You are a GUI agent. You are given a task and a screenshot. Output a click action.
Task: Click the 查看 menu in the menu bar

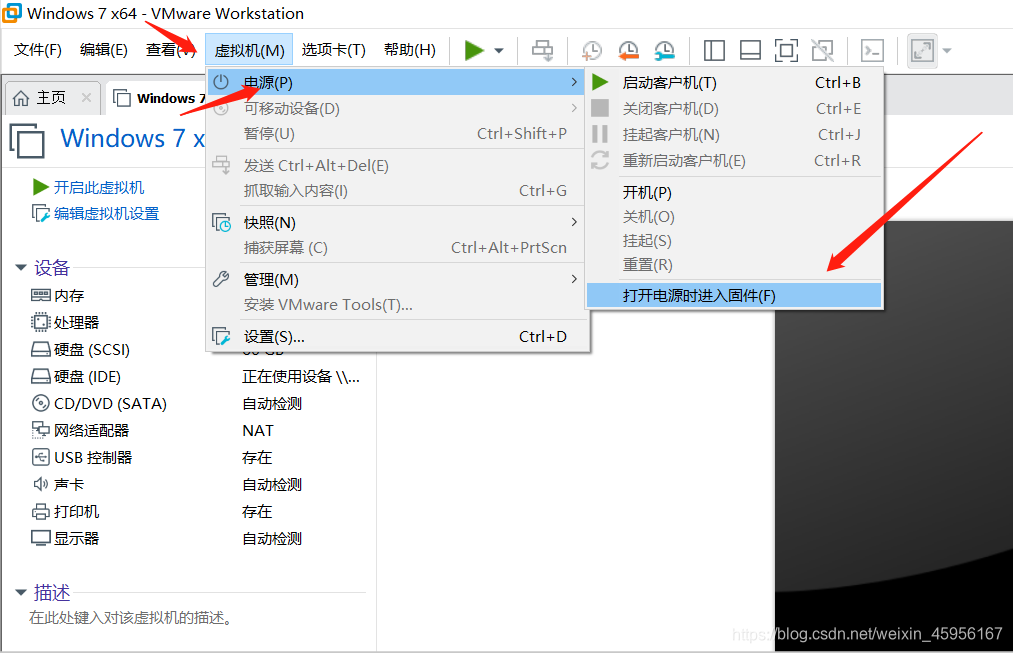pyautogui.click(x=171, y=50)
